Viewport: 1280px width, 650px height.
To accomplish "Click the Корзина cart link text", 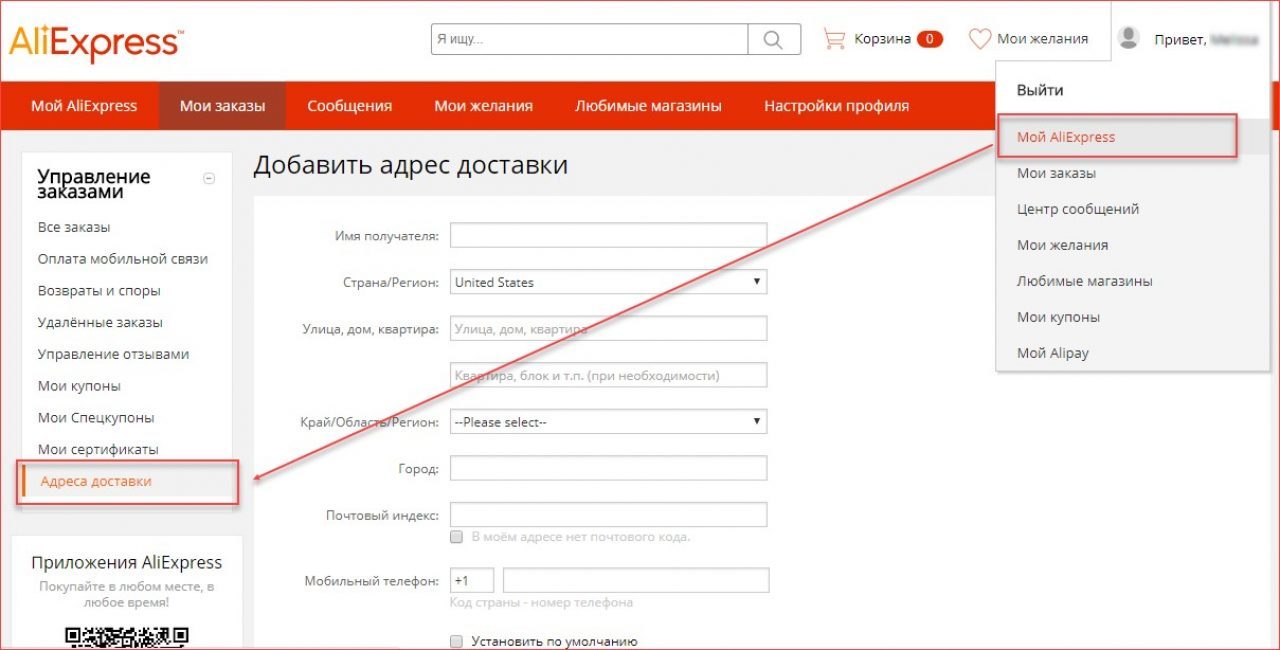I will [x=882, y=39].
